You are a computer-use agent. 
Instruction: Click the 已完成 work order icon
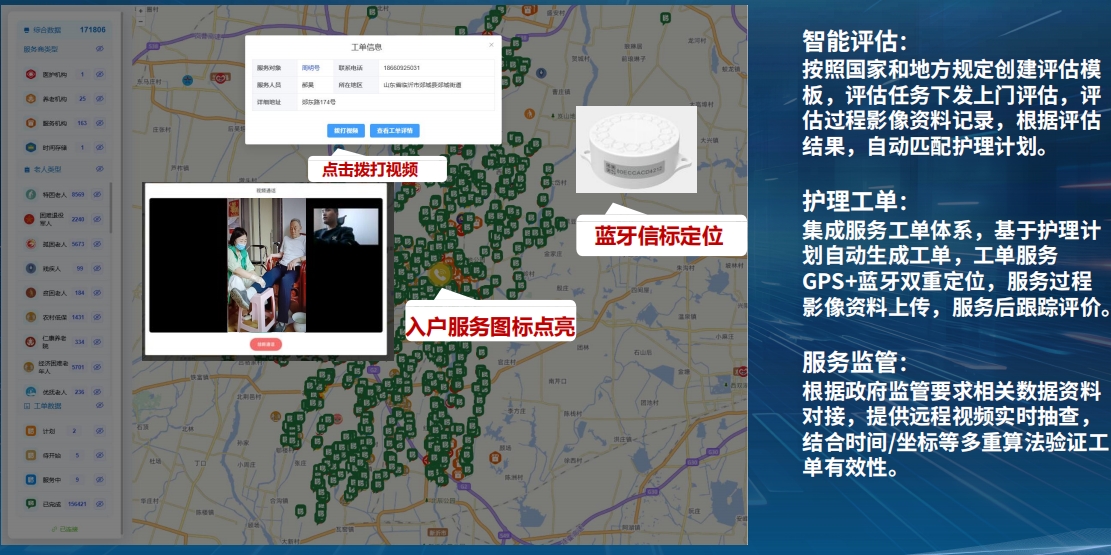click(x=30, y=504)
